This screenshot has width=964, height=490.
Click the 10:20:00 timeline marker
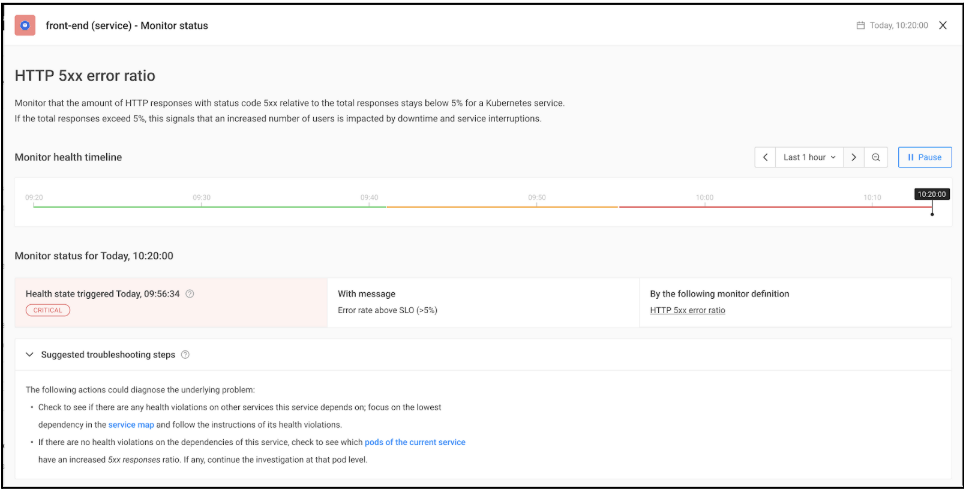[x=931, y=195]
